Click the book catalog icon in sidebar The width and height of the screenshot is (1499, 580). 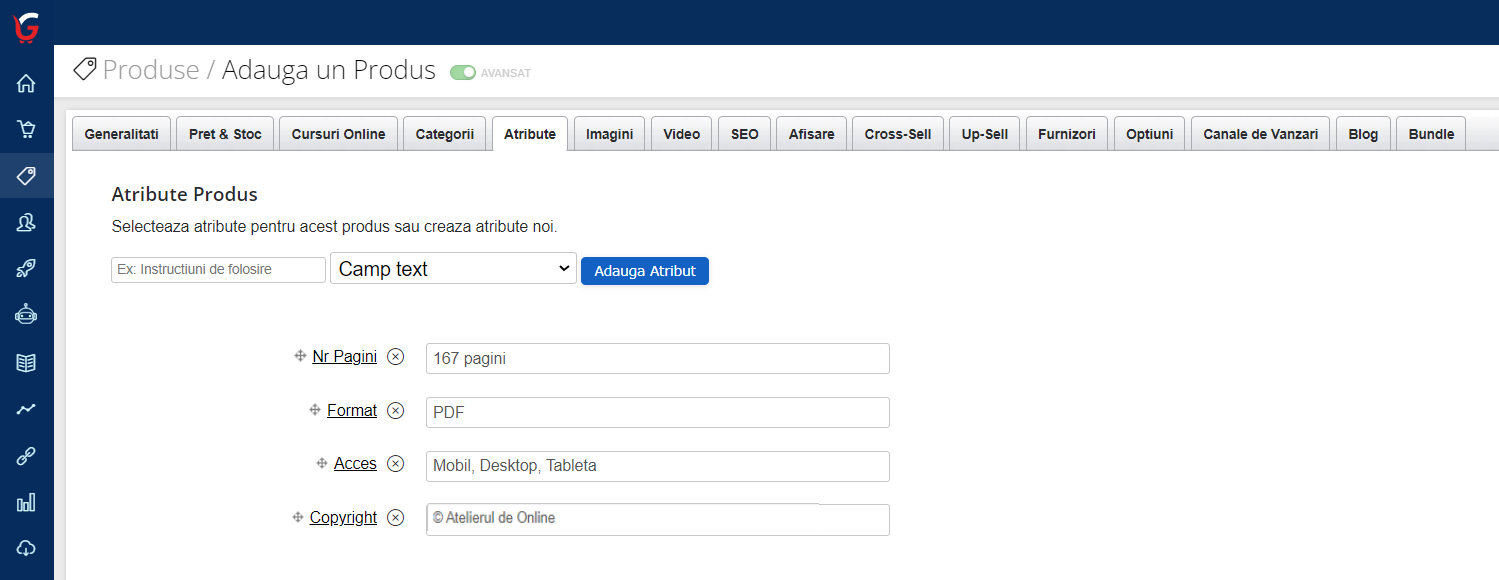pyautogui.click(x=25, y=362)
